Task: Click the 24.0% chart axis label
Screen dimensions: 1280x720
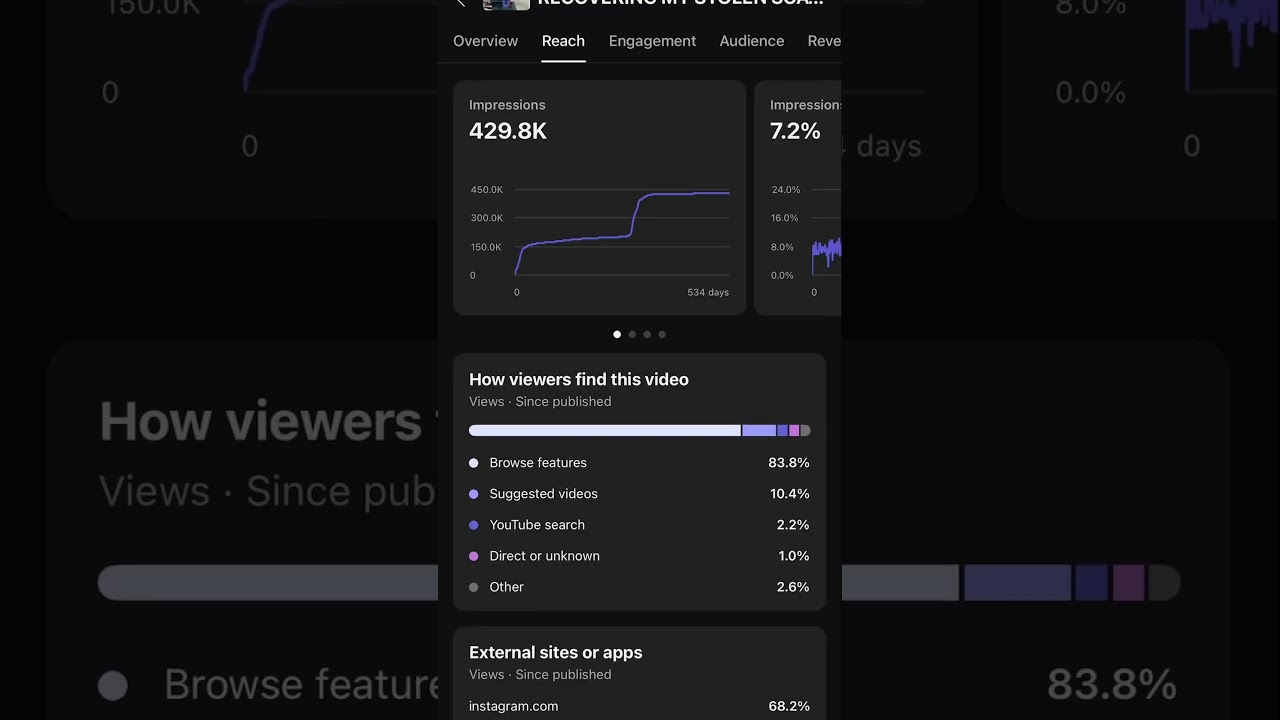Action: coord(786,190)
